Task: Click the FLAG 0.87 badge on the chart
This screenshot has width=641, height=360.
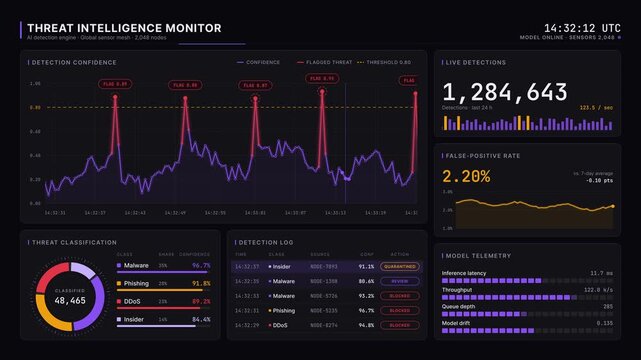Action: click(x=255, y=85)
